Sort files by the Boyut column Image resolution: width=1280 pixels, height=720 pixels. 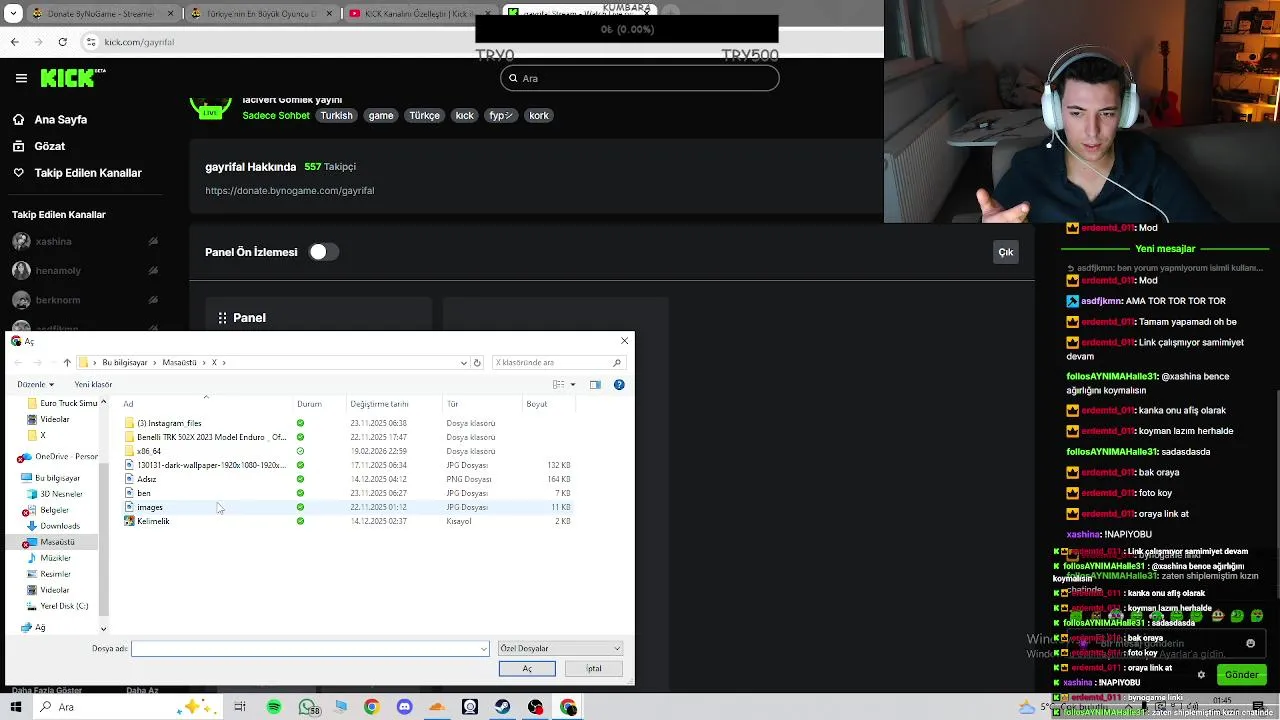[537, 404]
